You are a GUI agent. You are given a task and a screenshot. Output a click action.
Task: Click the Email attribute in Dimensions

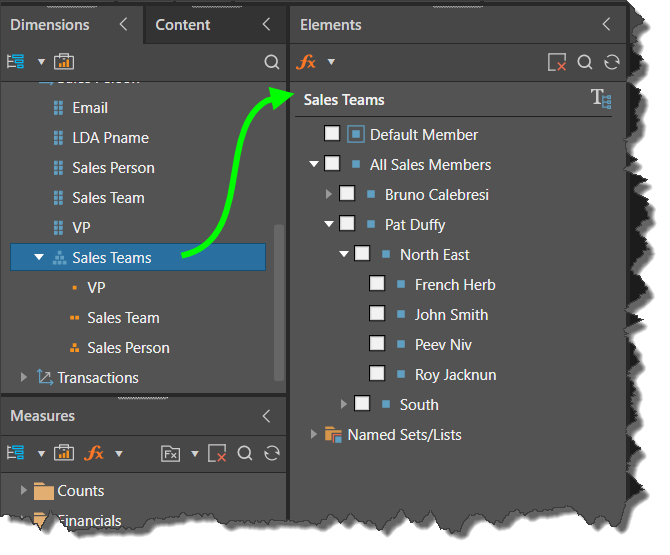(x=90, y=108)
